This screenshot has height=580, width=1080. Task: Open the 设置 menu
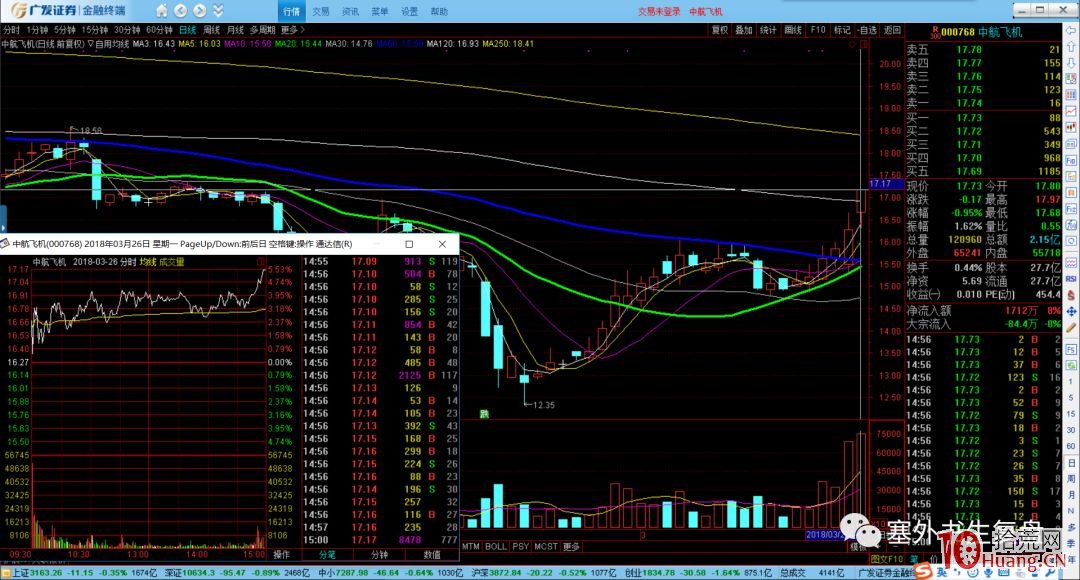(x=409, y=12)
